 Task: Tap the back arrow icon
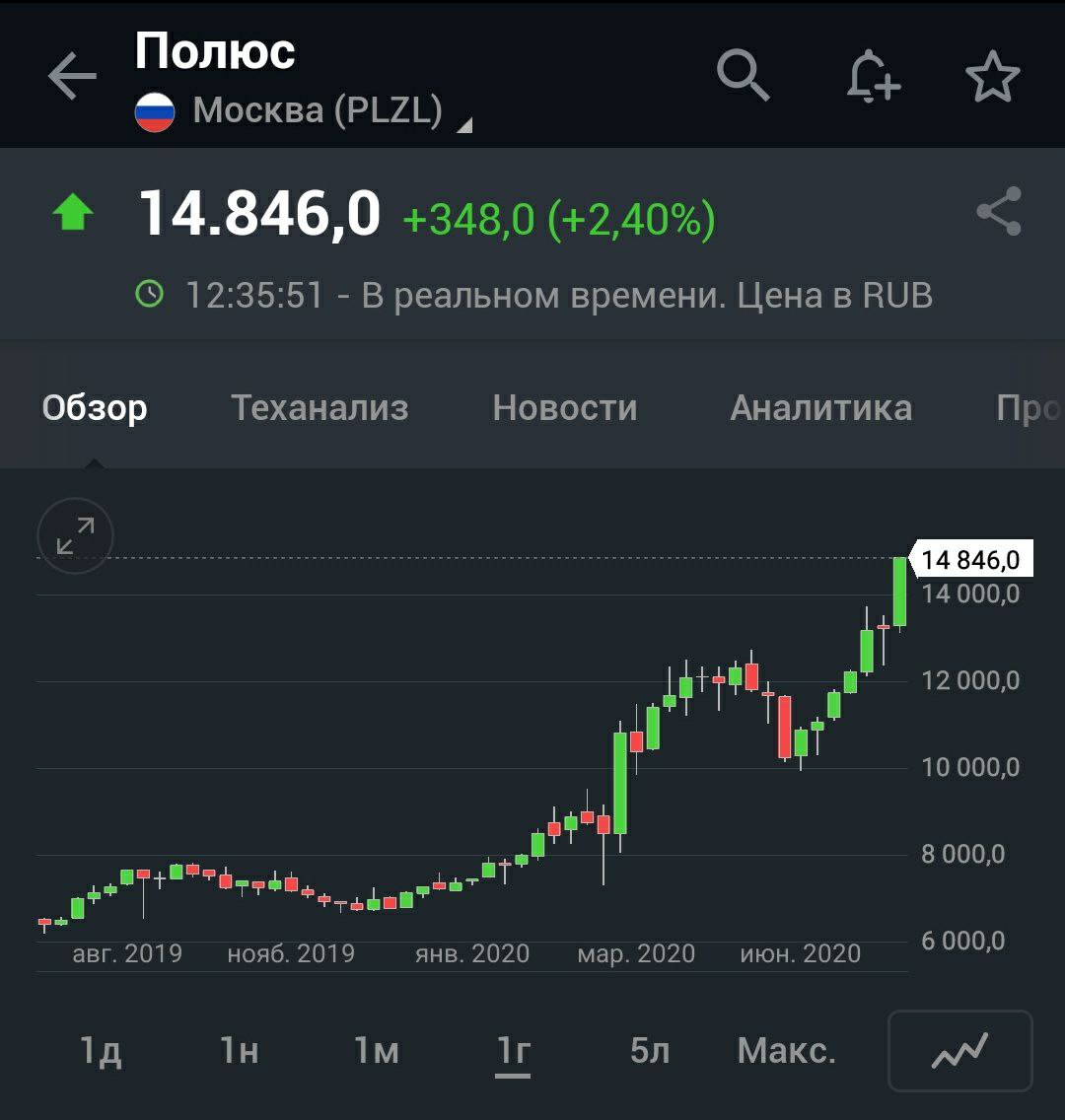72,77
